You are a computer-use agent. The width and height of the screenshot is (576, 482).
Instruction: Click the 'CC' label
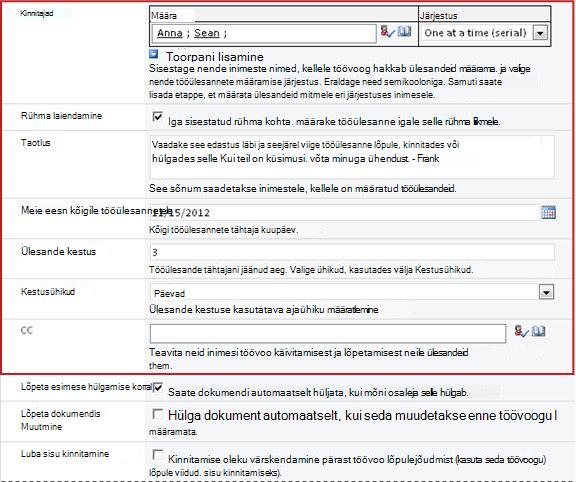pyautogui.click(x=27, y=330)
